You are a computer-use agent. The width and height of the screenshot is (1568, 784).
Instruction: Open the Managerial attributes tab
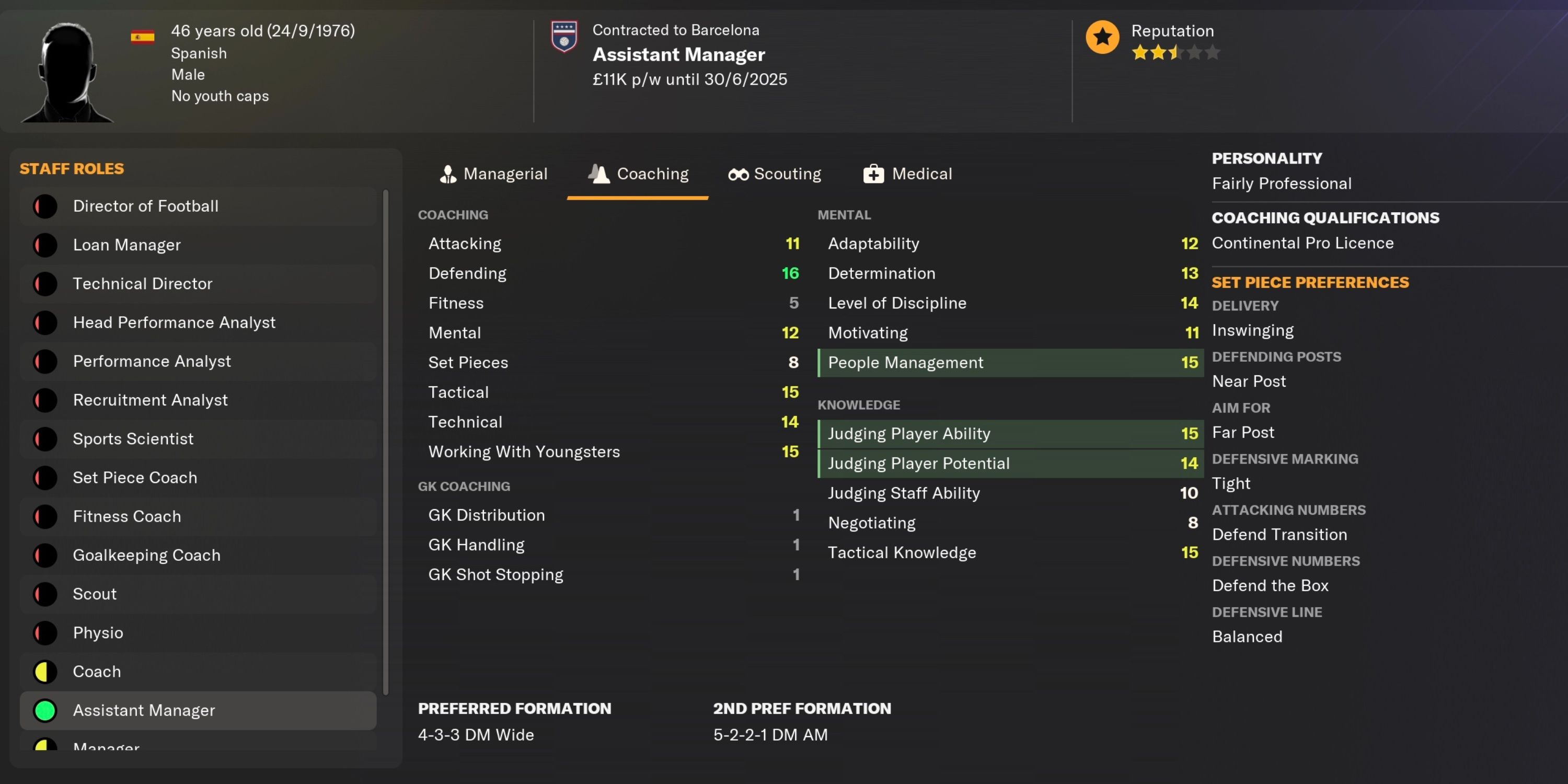point(493,174)
